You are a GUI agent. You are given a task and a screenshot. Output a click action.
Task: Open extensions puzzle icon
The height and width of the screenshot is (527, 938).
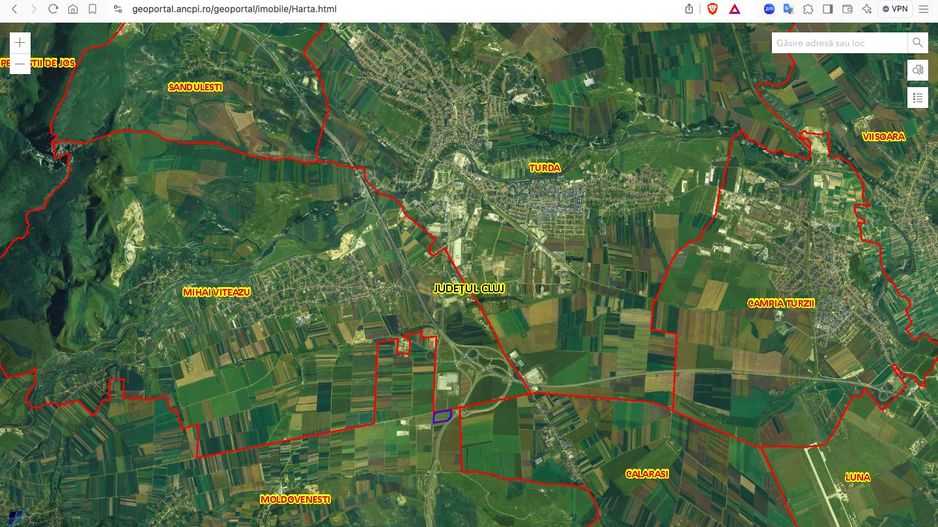(x=808, y=9)
